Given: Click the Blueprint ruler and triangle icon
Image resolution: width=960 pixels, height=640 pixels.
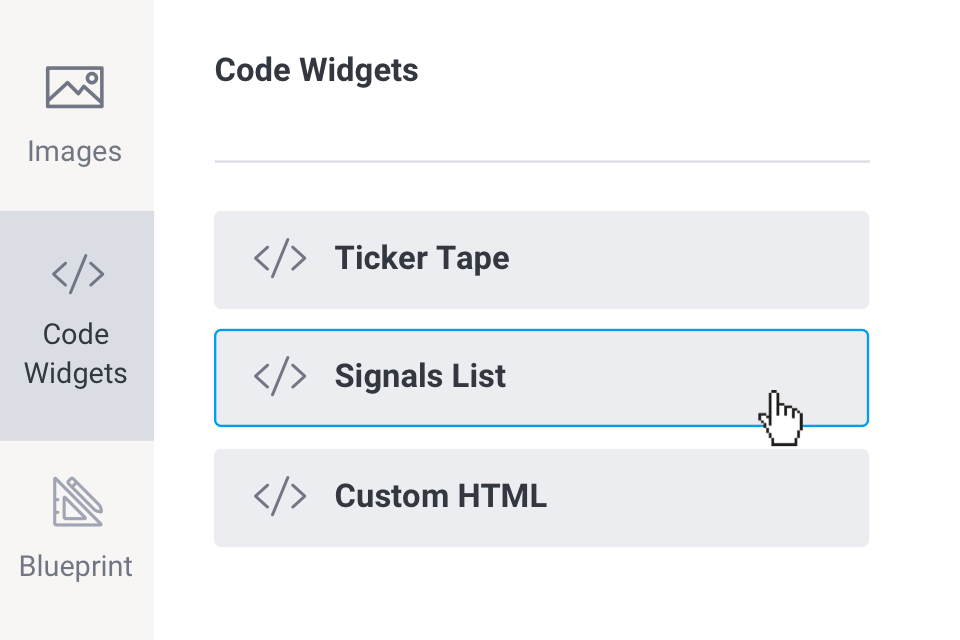Looking at the screenshot, I should [77, 502].
